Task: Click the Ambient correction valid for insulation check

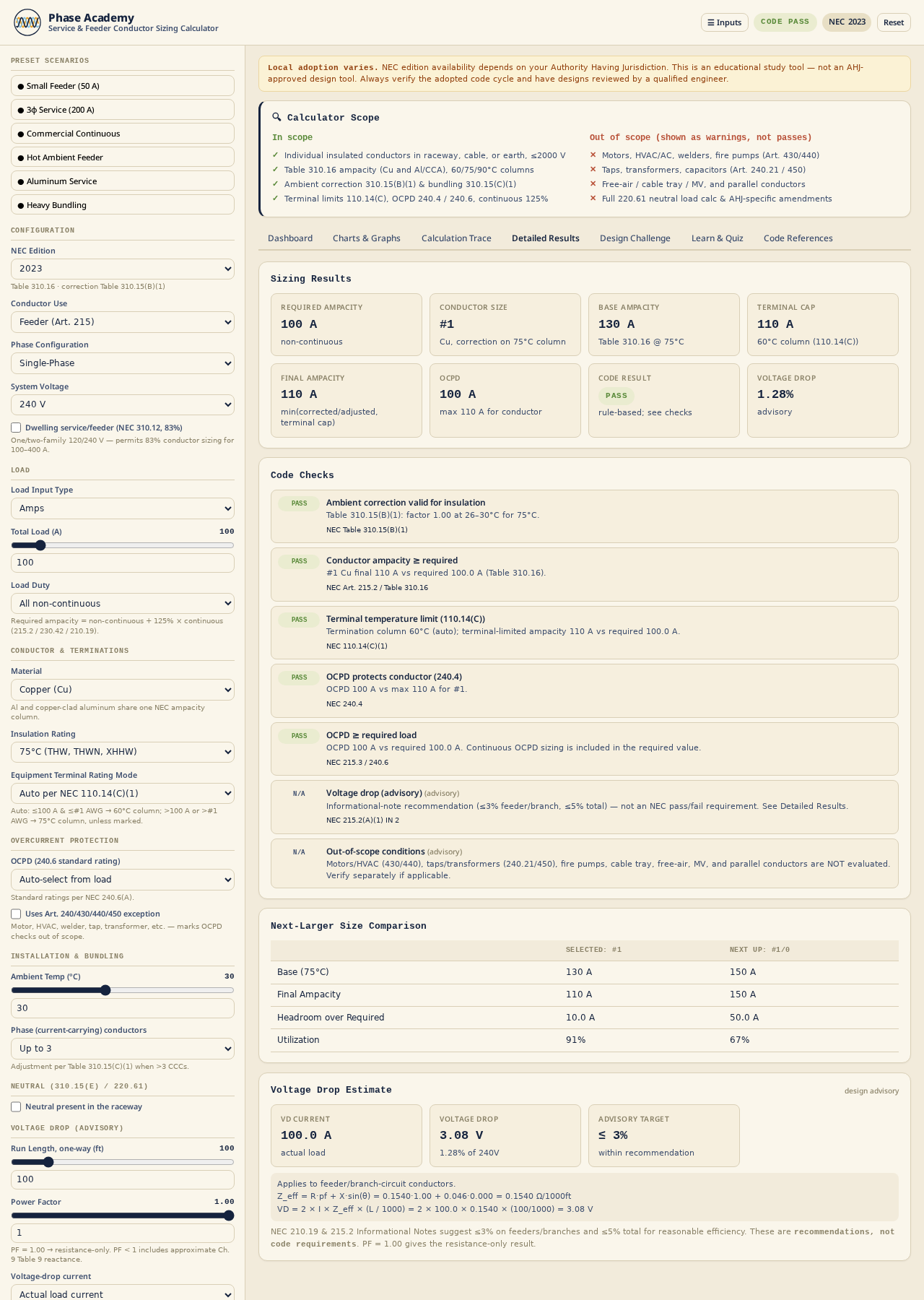Action: click(585, 516)
